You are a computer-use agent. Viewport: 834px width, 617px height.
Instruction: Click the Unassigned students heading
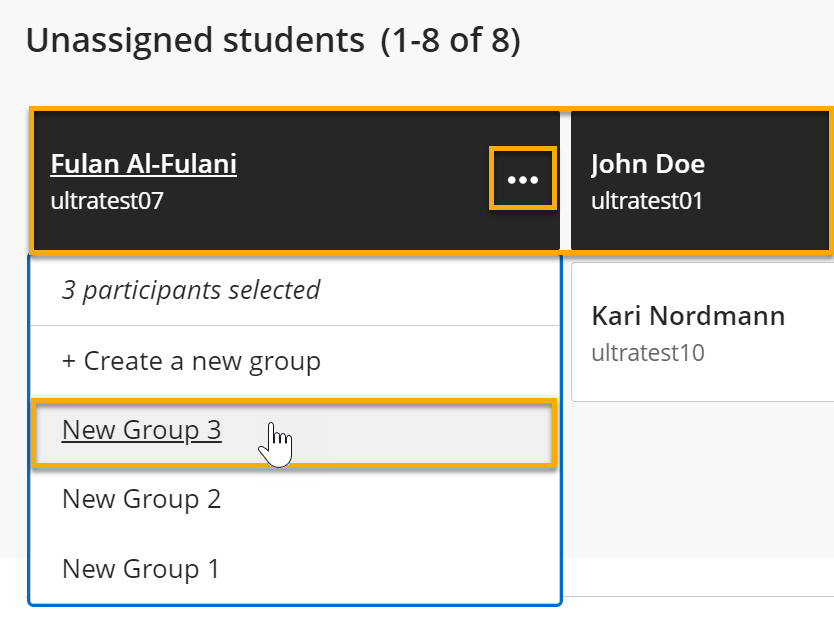coord(195,41)
